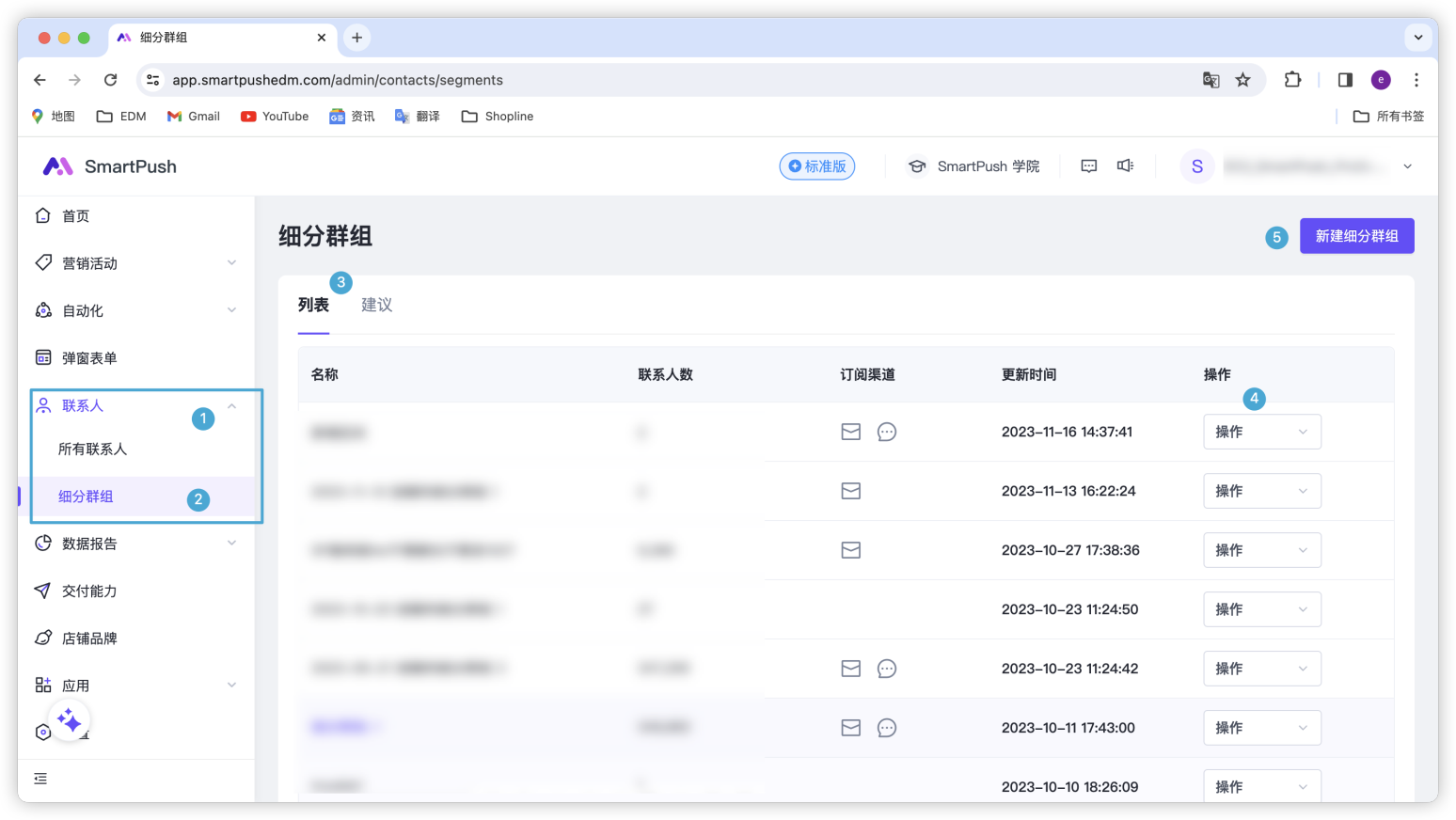Click the AI sparkle floating button
This screenshot has height=820, width=1456.
[x=69, y=721]
